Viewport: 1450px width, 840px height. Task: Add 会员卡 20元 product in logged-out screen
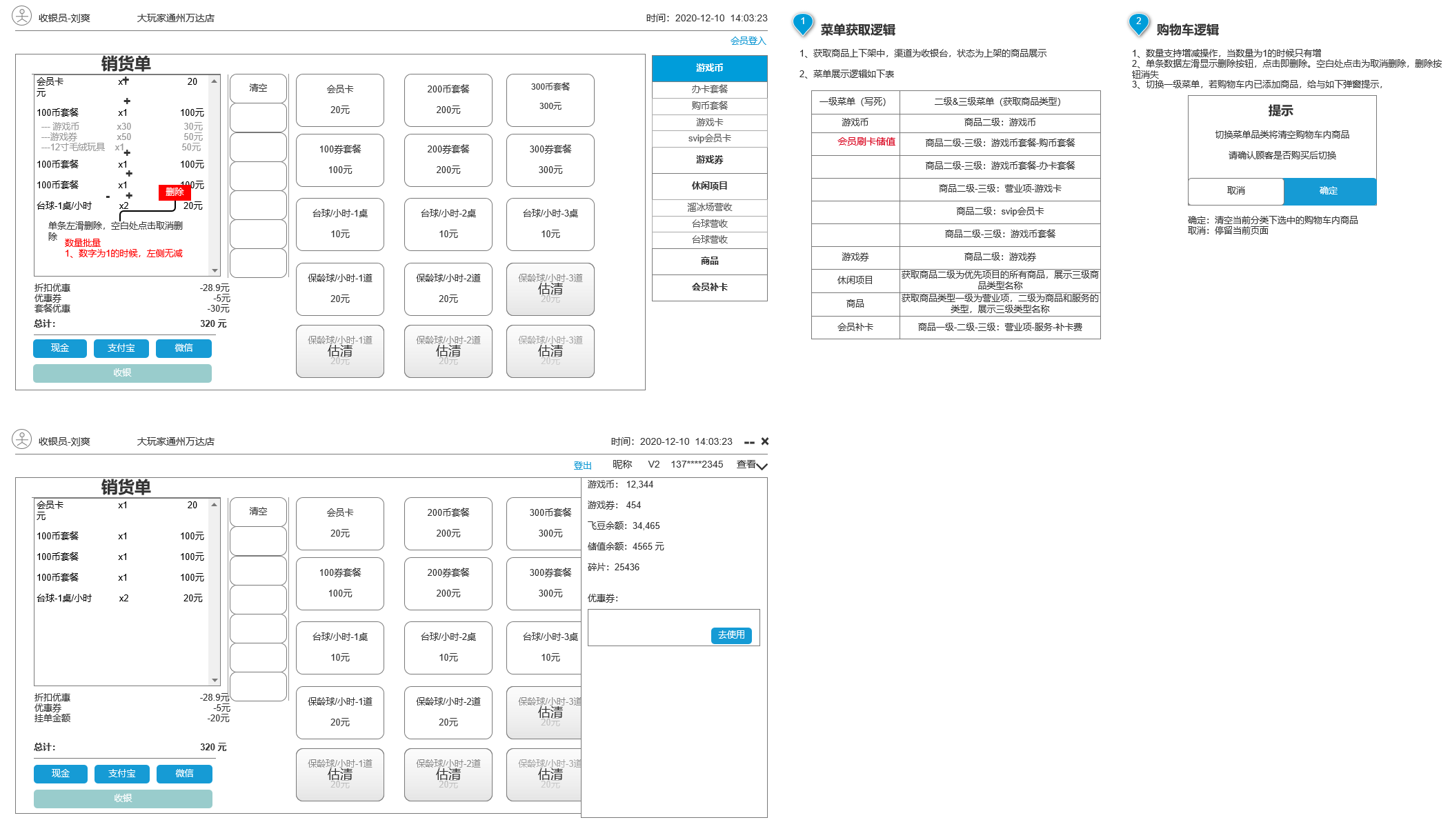point(339,100)
